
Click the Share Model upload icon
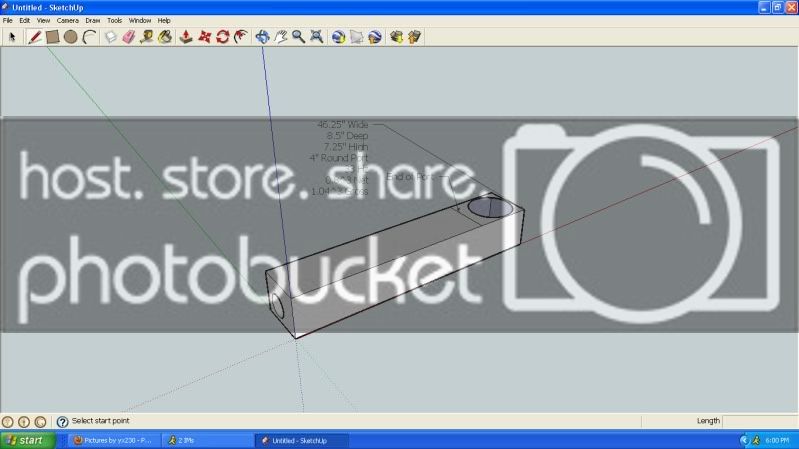coord(414,37)
